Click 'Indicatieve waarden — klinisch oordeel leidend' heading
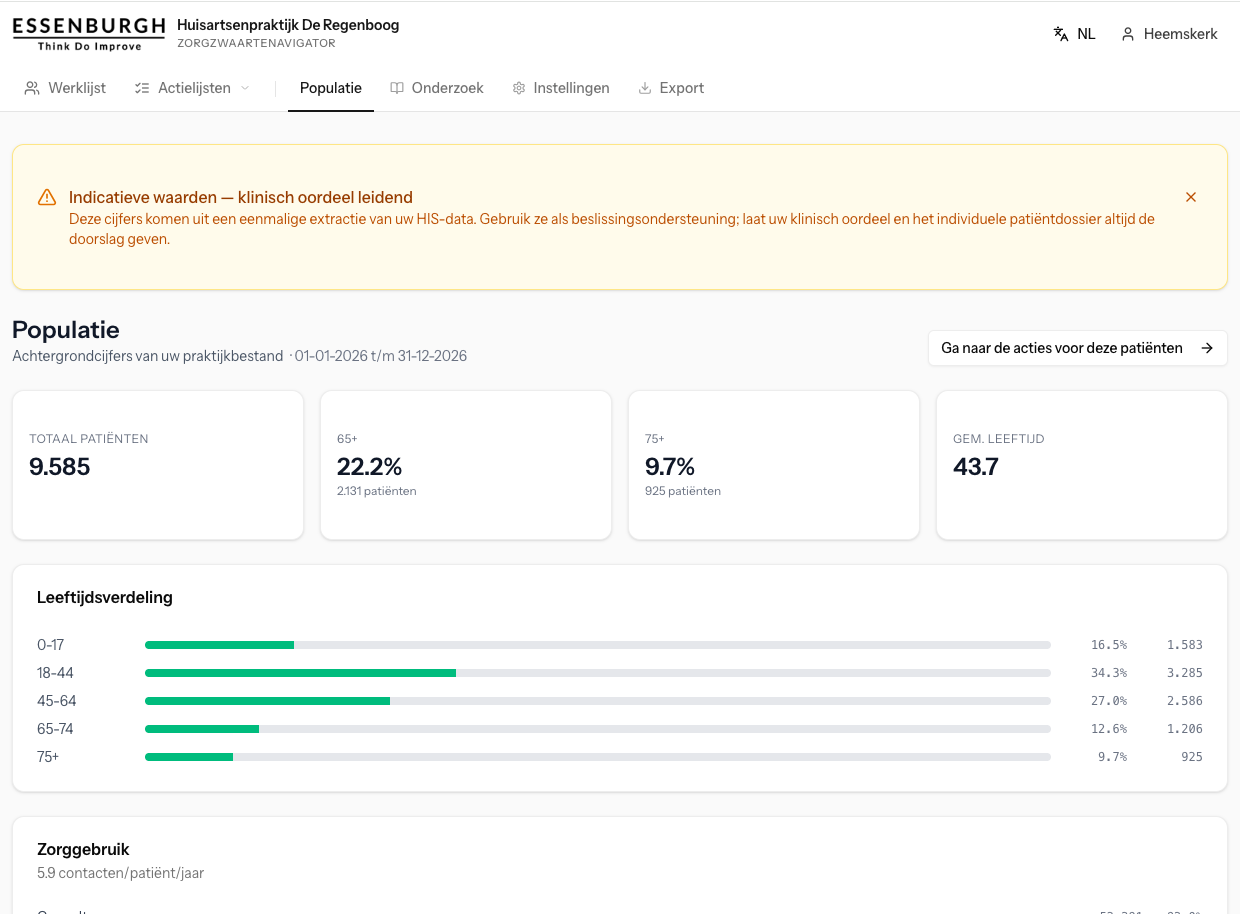 pyautogui.click(x=241, y=197)
